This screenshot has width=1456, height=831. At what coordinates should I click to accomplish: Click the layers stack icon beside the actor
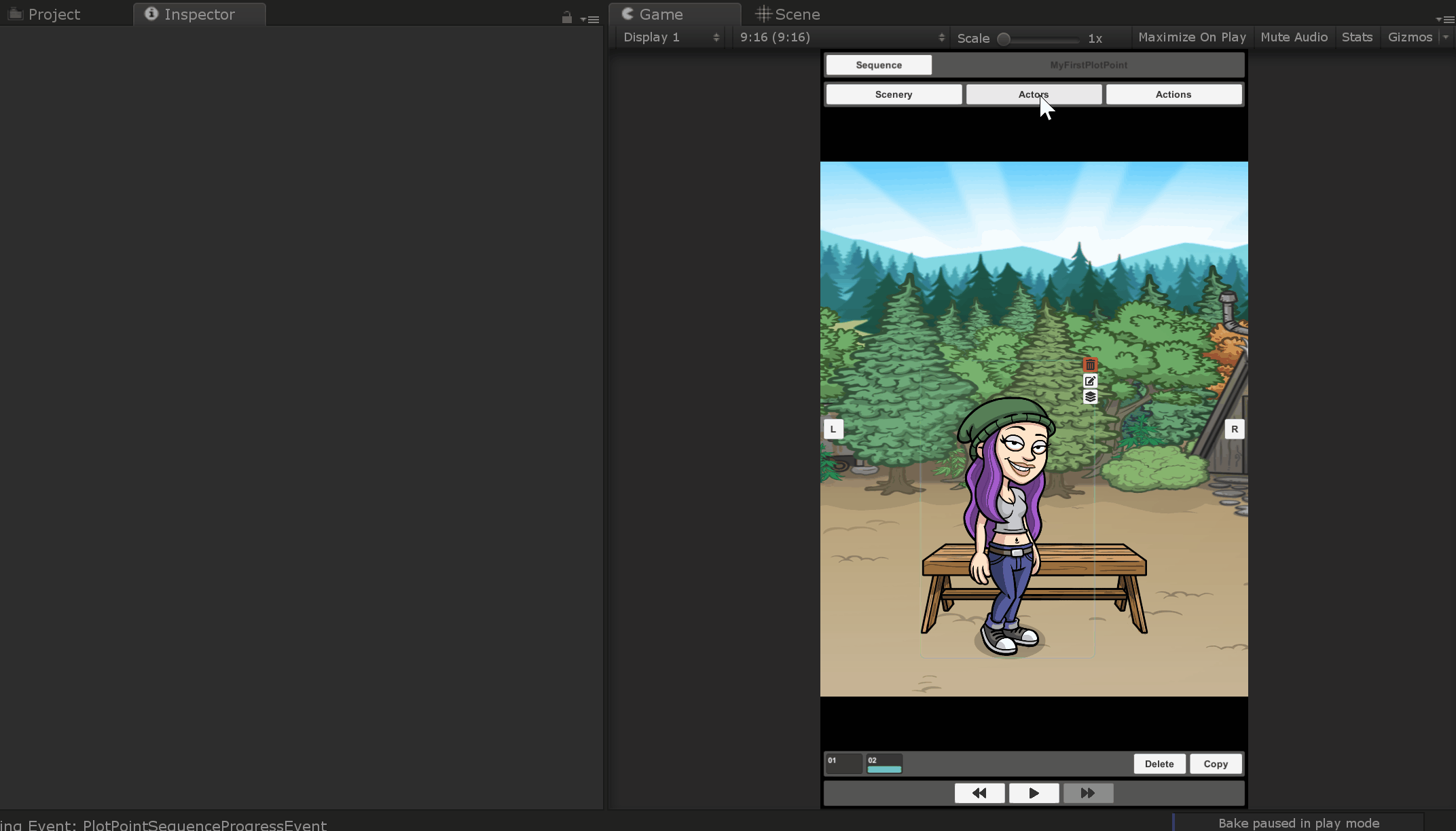point(1090,397)
